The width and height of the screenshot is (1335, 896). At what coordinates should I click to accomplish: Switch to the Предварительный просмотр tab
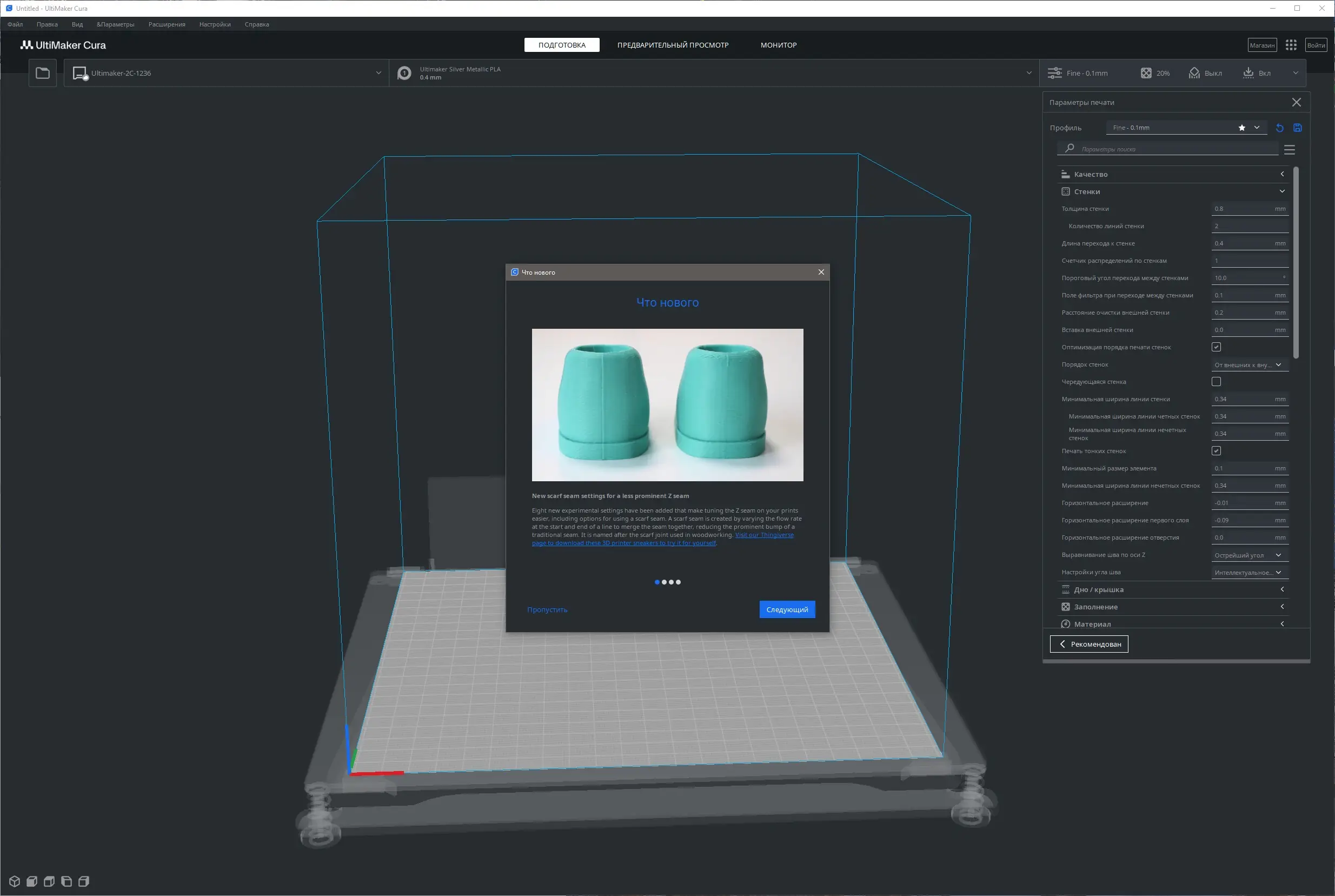coord(672,45)
